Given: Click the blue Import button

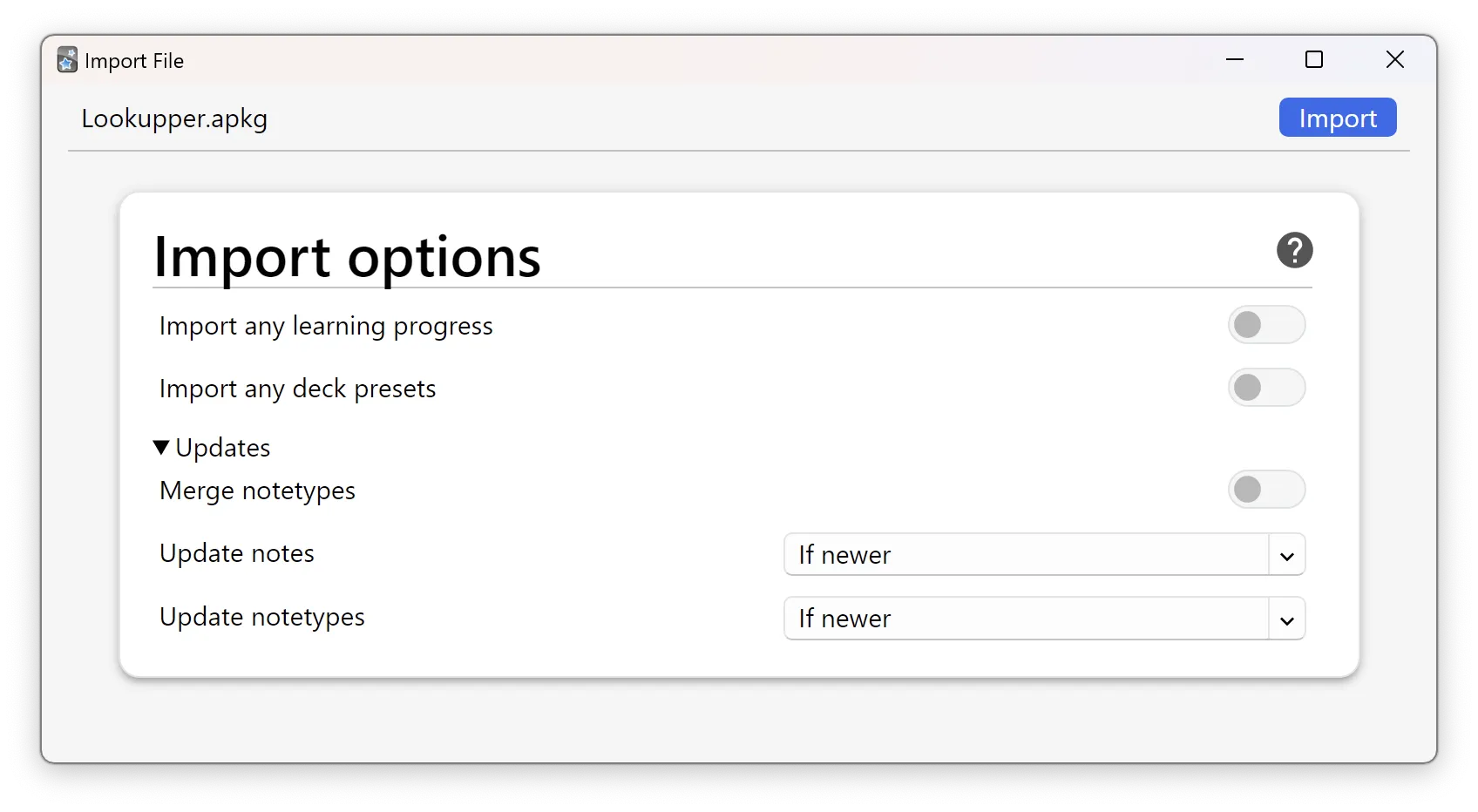Looking at the screenshot, I should point(1337,118).
